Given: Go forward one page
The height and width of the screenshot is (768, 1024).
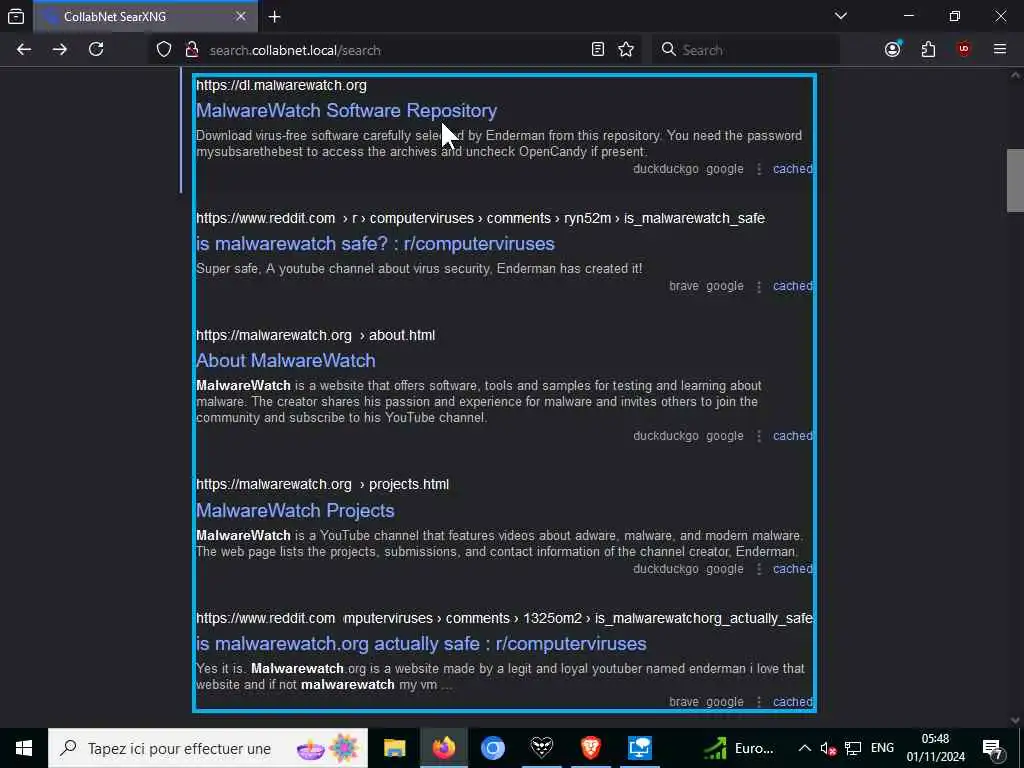Looking at the screenshot, I should click(60, 50).
